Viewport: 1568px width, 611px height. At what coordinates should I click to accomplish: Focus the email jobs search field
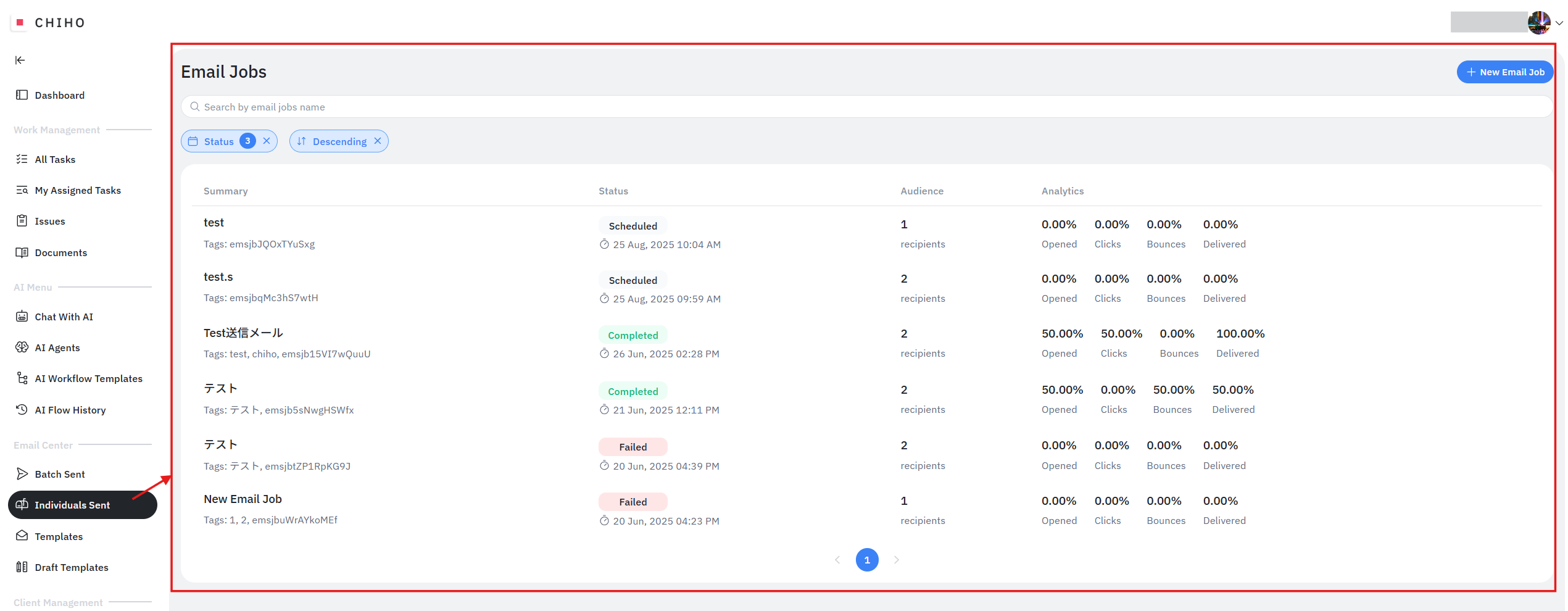point(864,107)
